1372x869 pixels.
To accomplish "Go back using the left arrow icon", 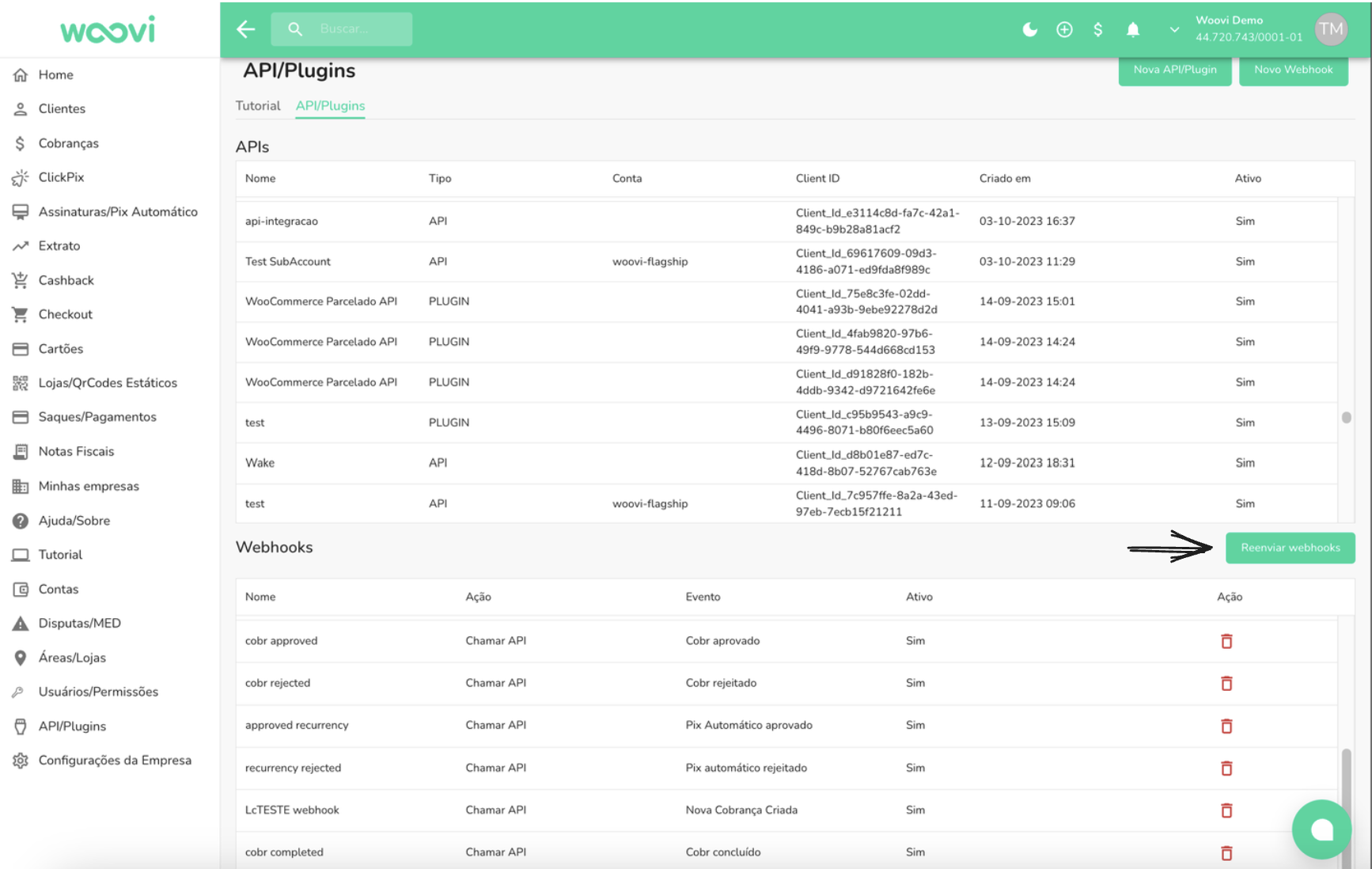I will [246, 29].
